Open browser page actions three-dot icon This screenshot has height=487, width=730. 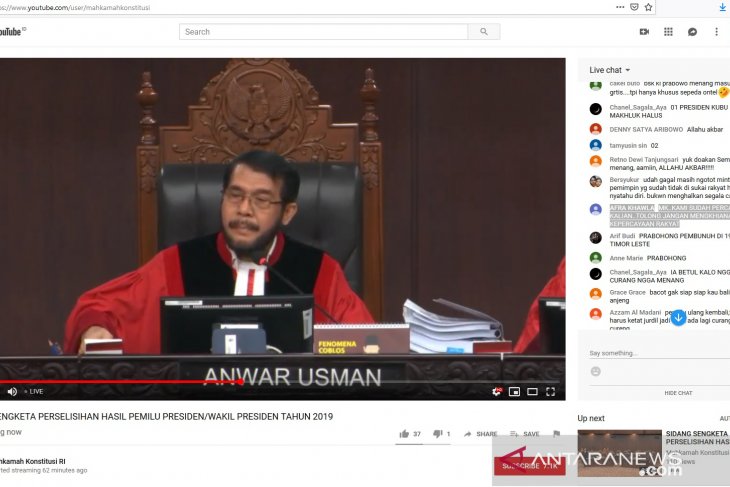pyautogui.click(x=620, y=7)
